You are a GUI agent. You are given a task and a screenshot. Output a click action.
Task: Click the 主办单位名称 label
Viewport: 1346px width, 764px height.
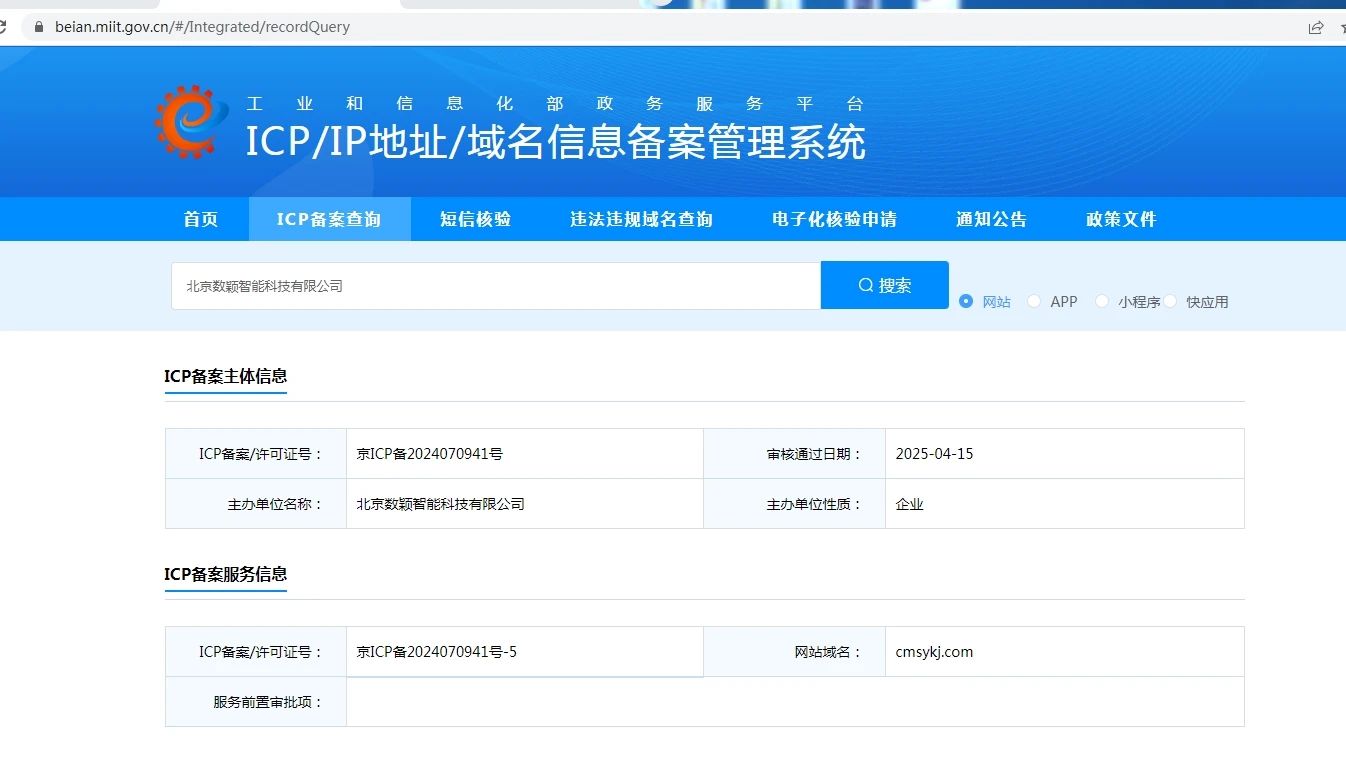[x=276, y=504]
